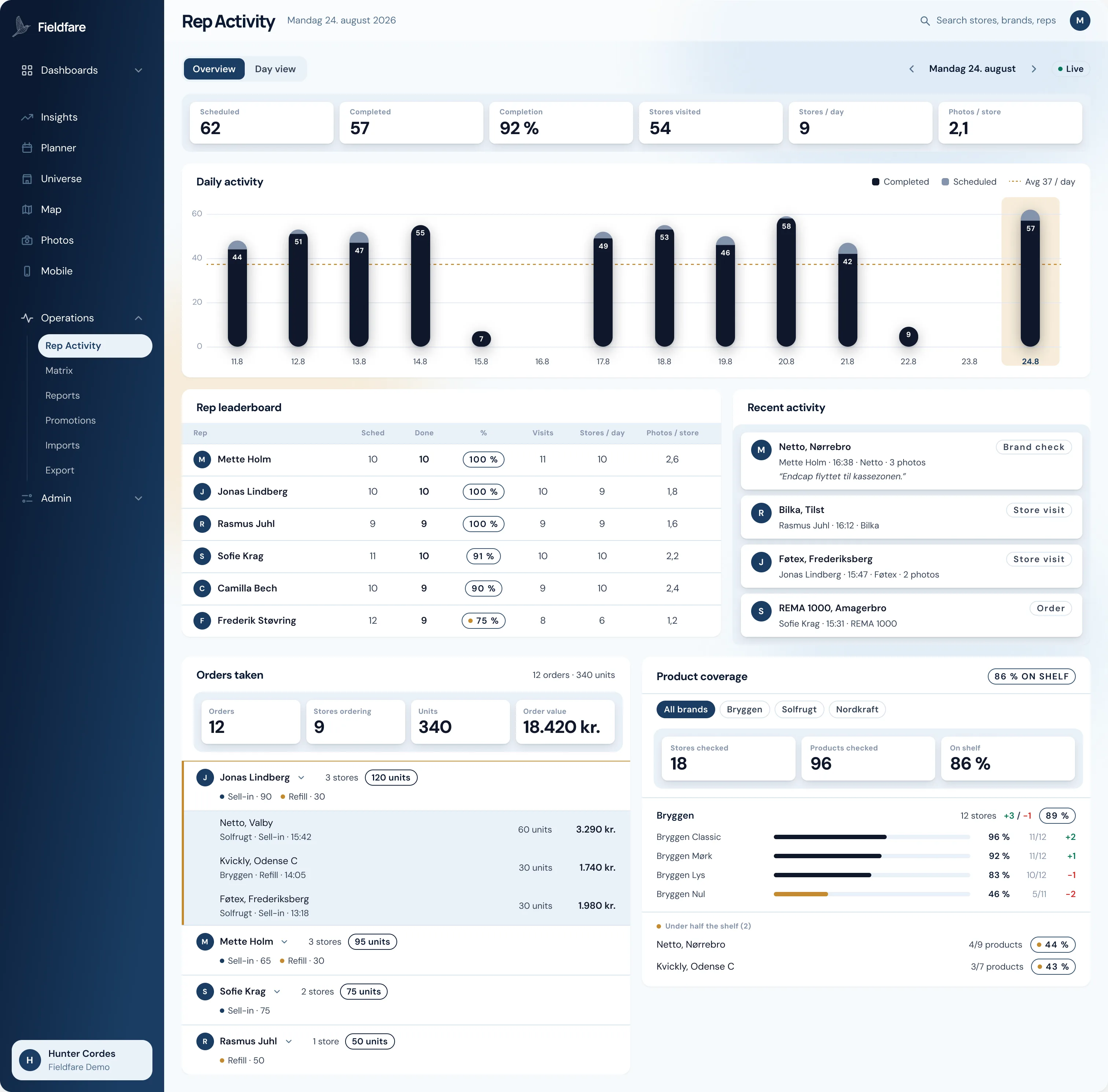Switch to the Day view tab
The image size is (1108, 1092).
point(275,69)
